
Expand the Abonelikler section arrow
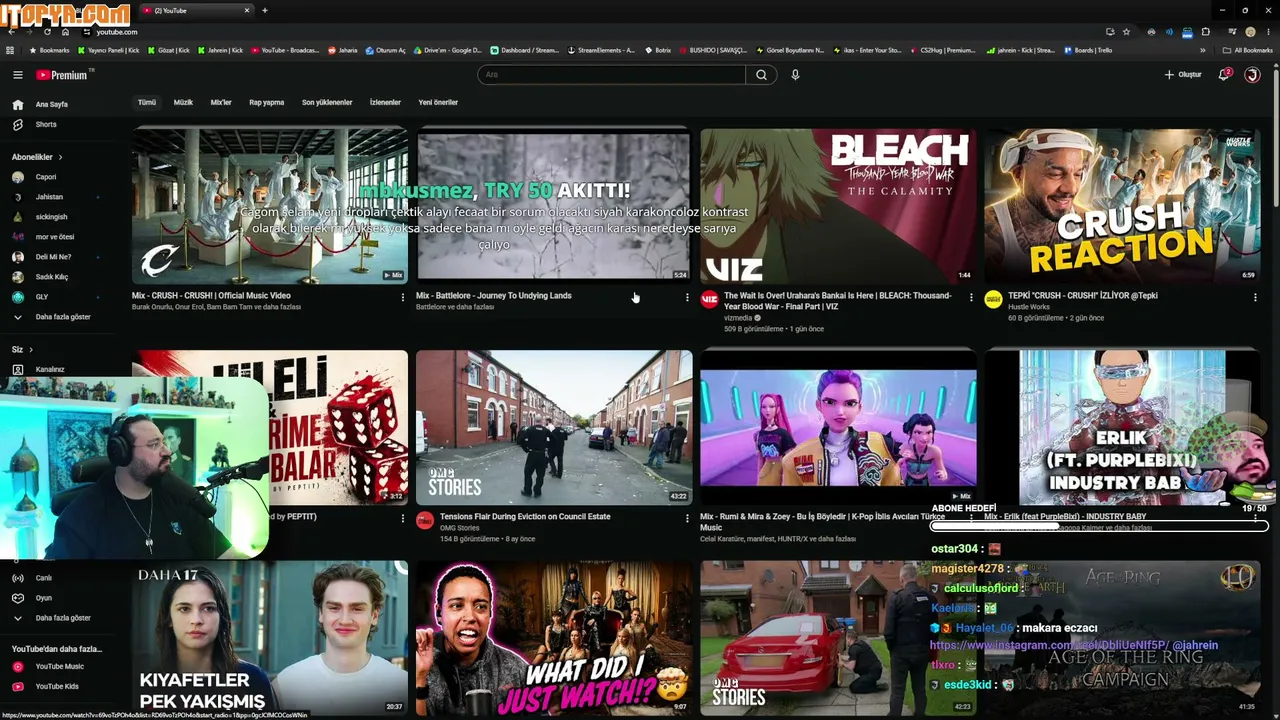click(60, 157)
